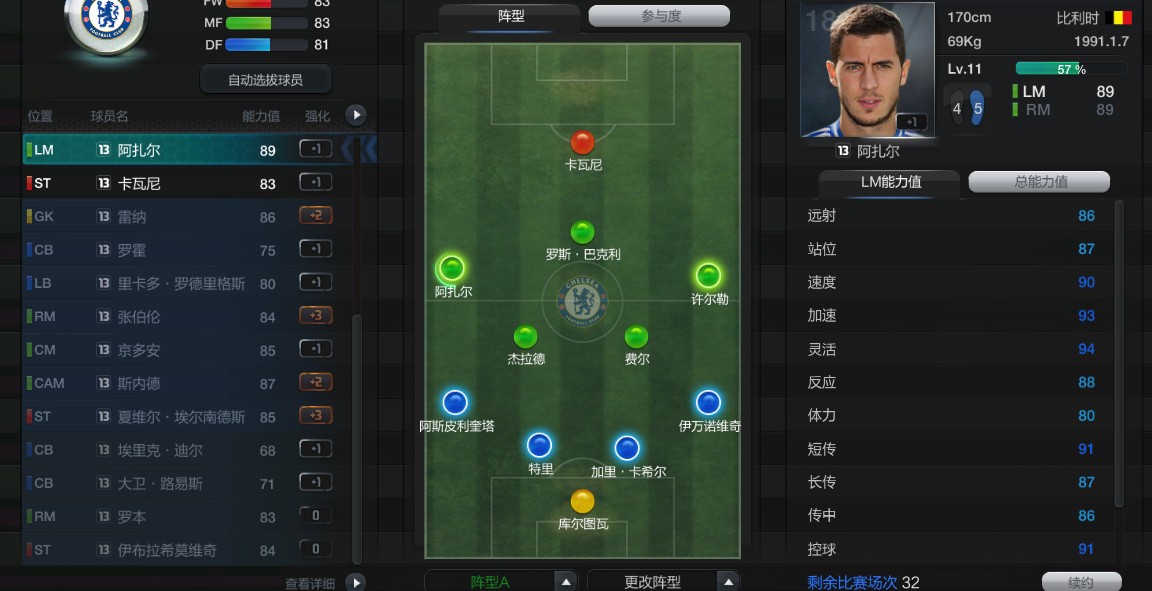Click the 卡瓦尼 red striker marker
The height and width of the screenshot is (591, 1152).
pos(582,143)
